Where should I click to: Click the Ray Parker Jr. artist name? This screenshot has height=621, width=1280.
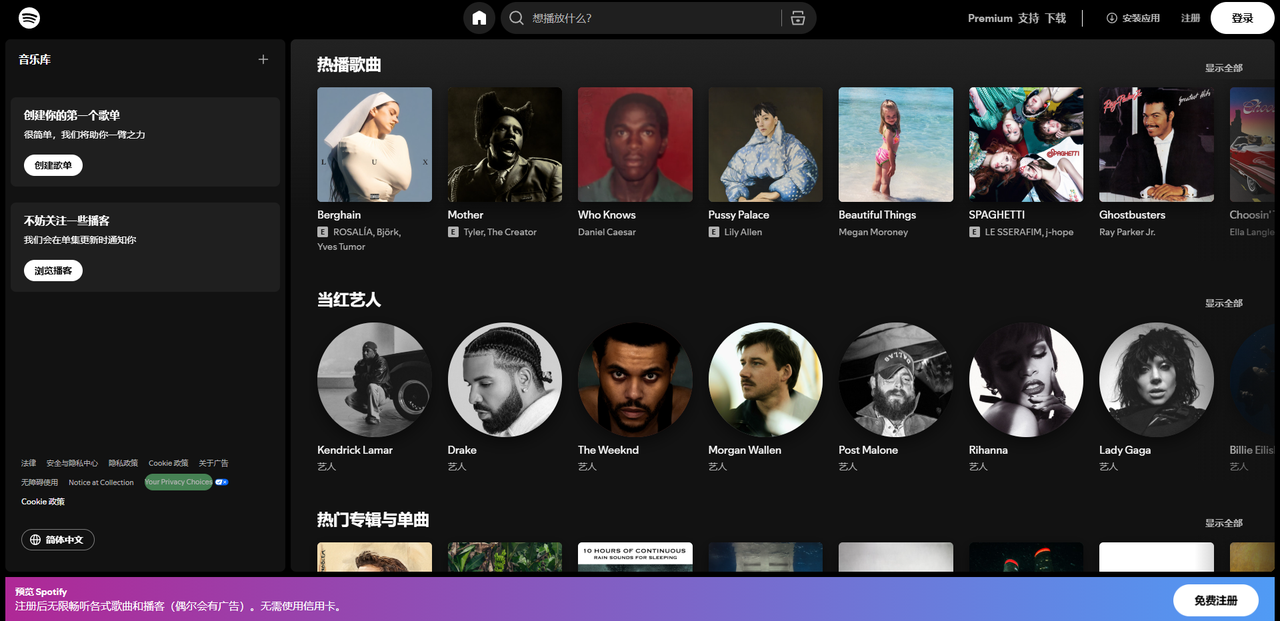point(1128,232)
